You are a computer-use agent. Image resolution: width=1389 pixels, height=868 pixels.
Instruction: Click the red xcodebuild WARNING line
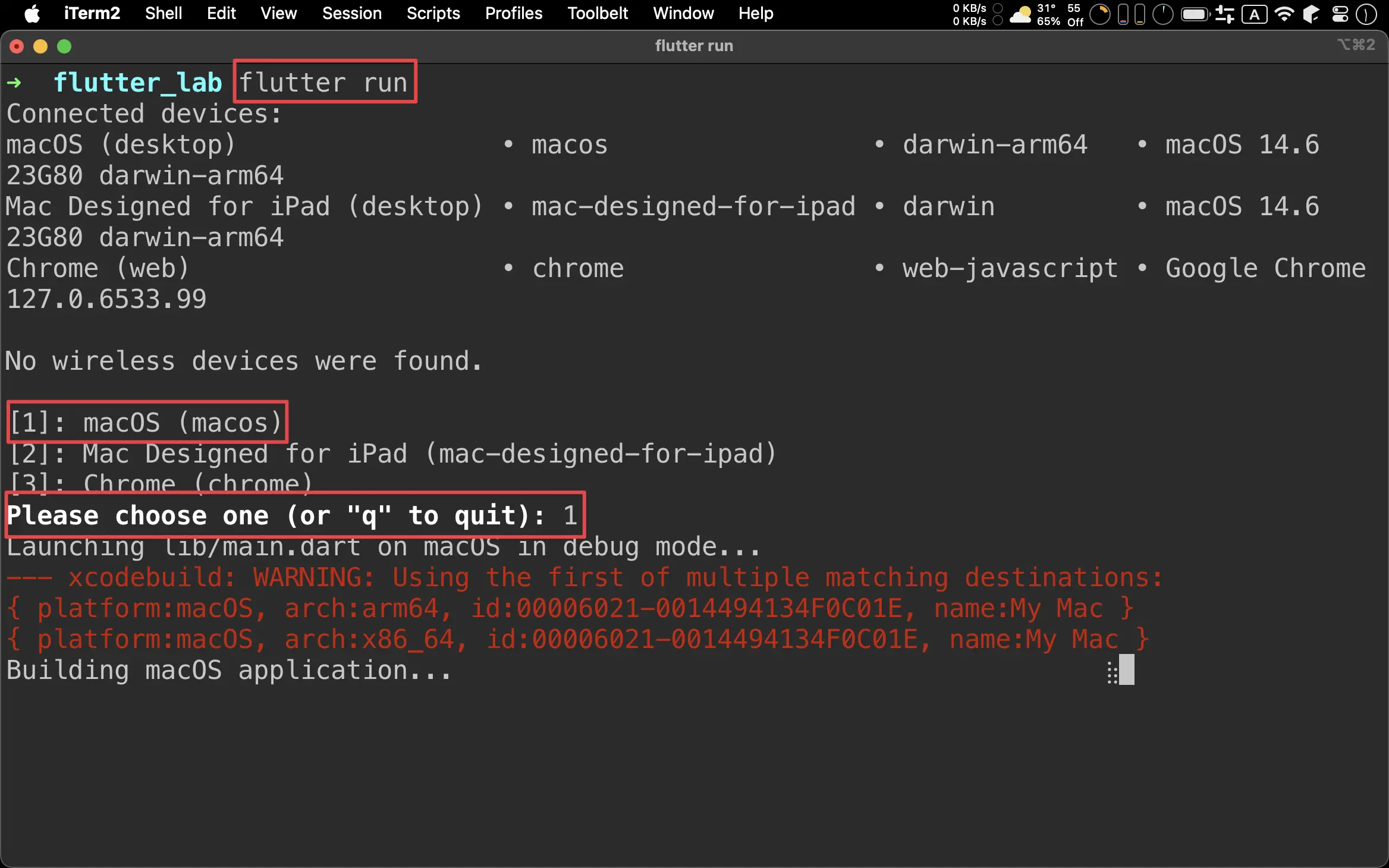pyautogui.click(x=585, y=577)
